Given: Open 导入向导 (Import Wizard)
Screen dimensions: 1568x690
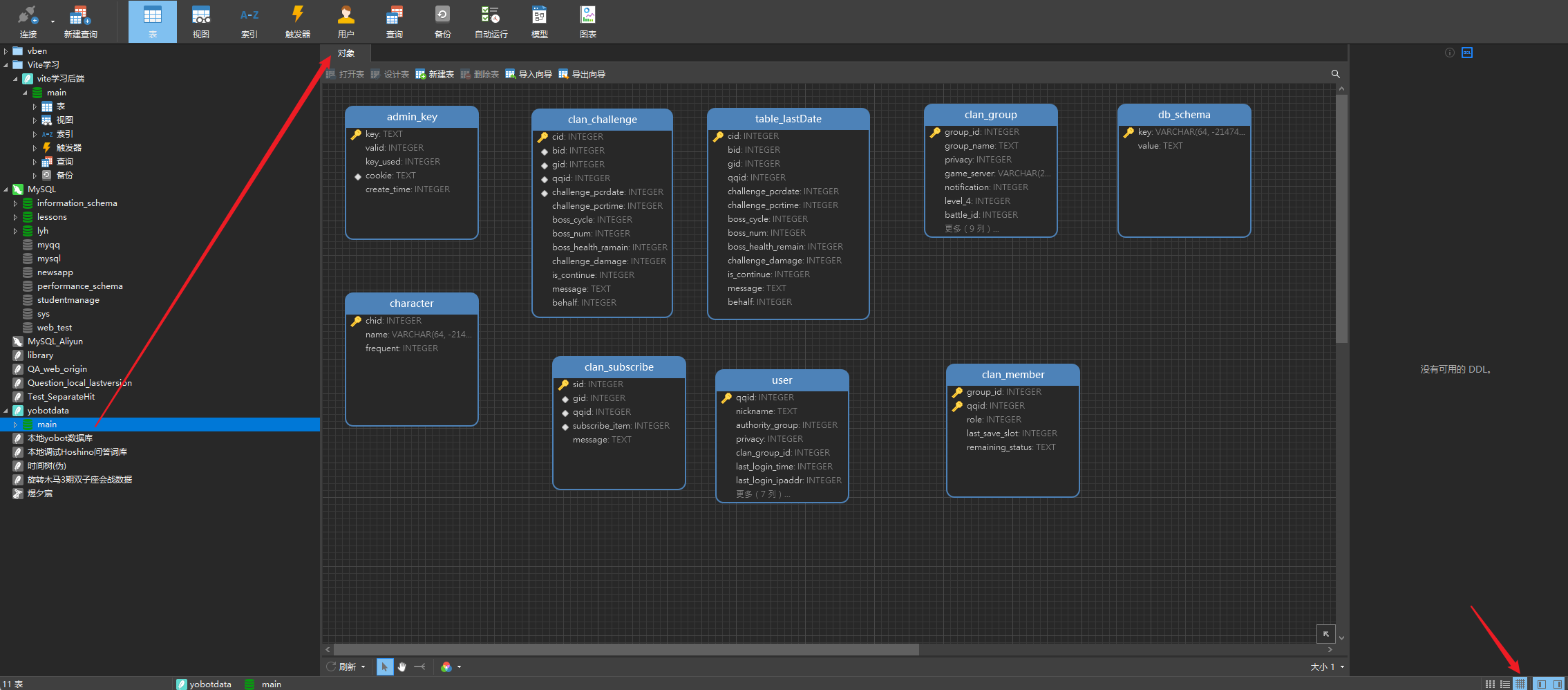Looking at the screenshot, I should pyautogui.click(x=529, y=74).
